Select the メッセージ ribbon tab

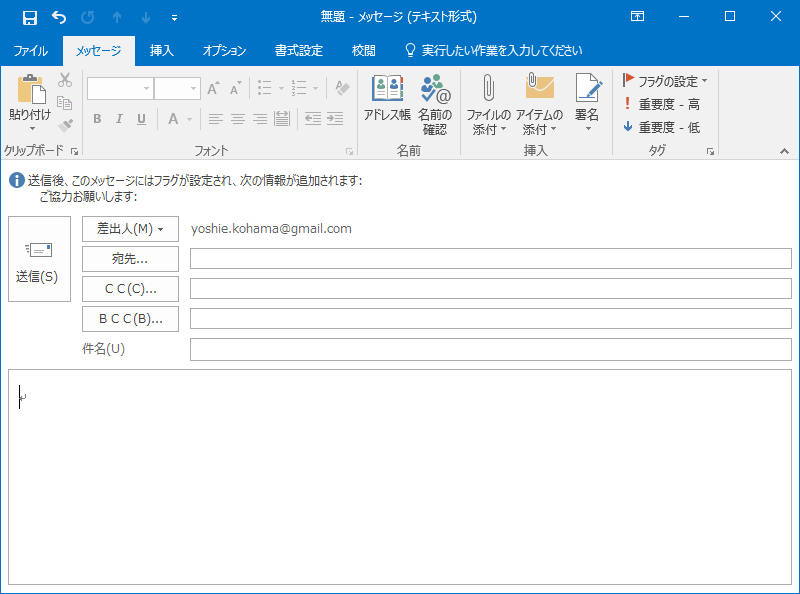98,51
